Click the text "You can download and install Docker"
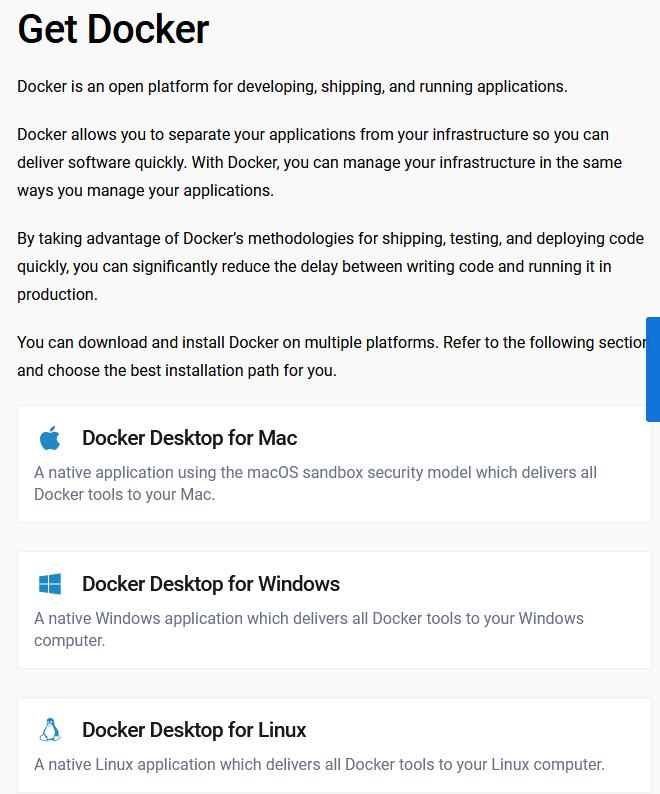The width and height of the screenshot is (660, 794). click(x=148, y=342)
